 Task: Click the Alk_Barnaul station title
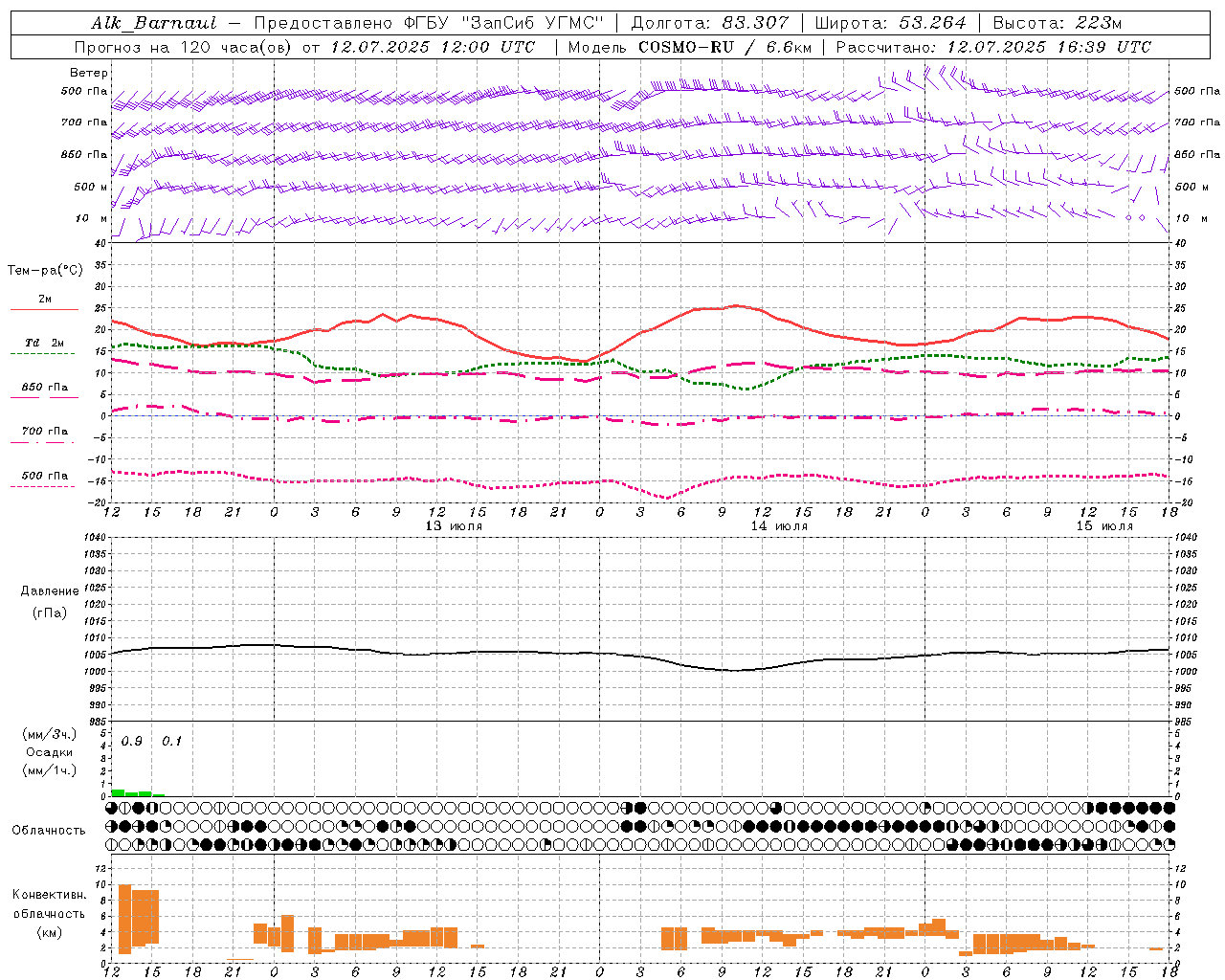click(154, 23)
